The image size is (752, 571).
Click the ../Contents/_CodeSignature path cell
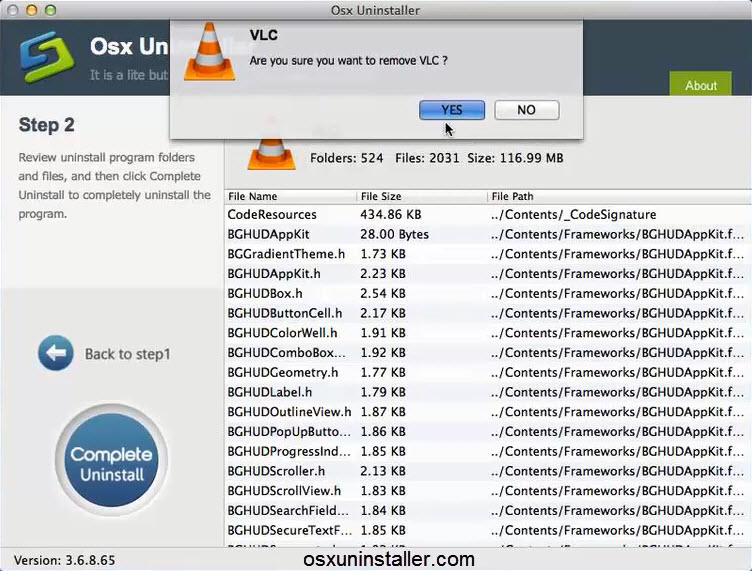pos(573,214)
